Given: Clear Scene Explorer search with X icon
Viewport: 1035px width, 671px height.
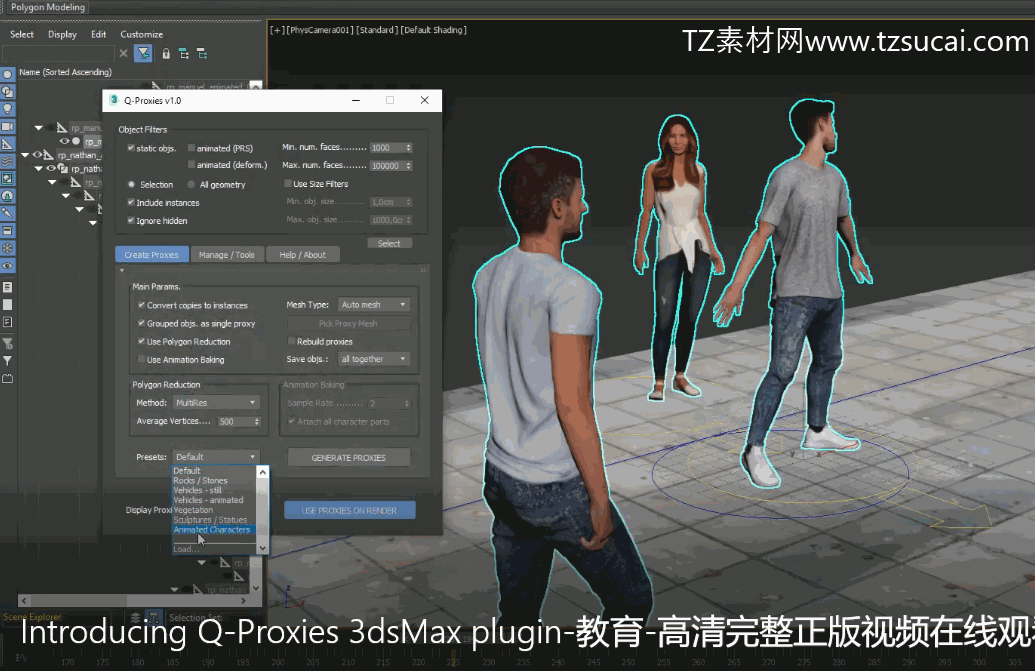Looking at the screenshot, I should pos(123,53).
